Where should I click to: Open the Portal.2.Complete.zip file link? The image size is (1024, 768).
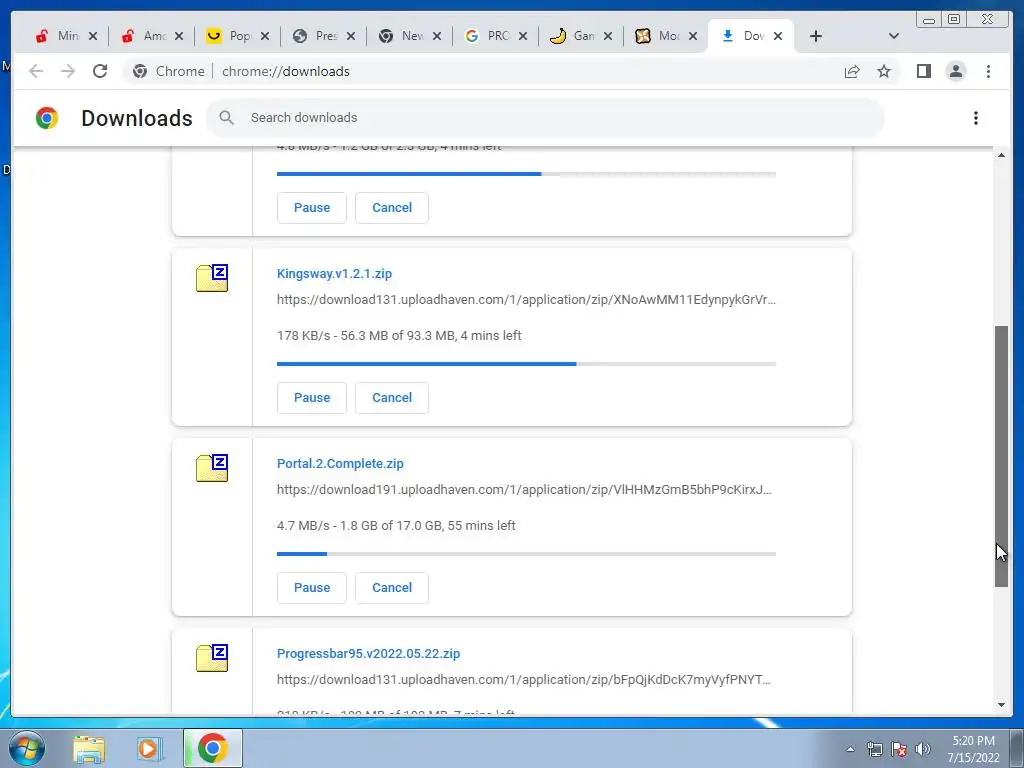[340, 464]
